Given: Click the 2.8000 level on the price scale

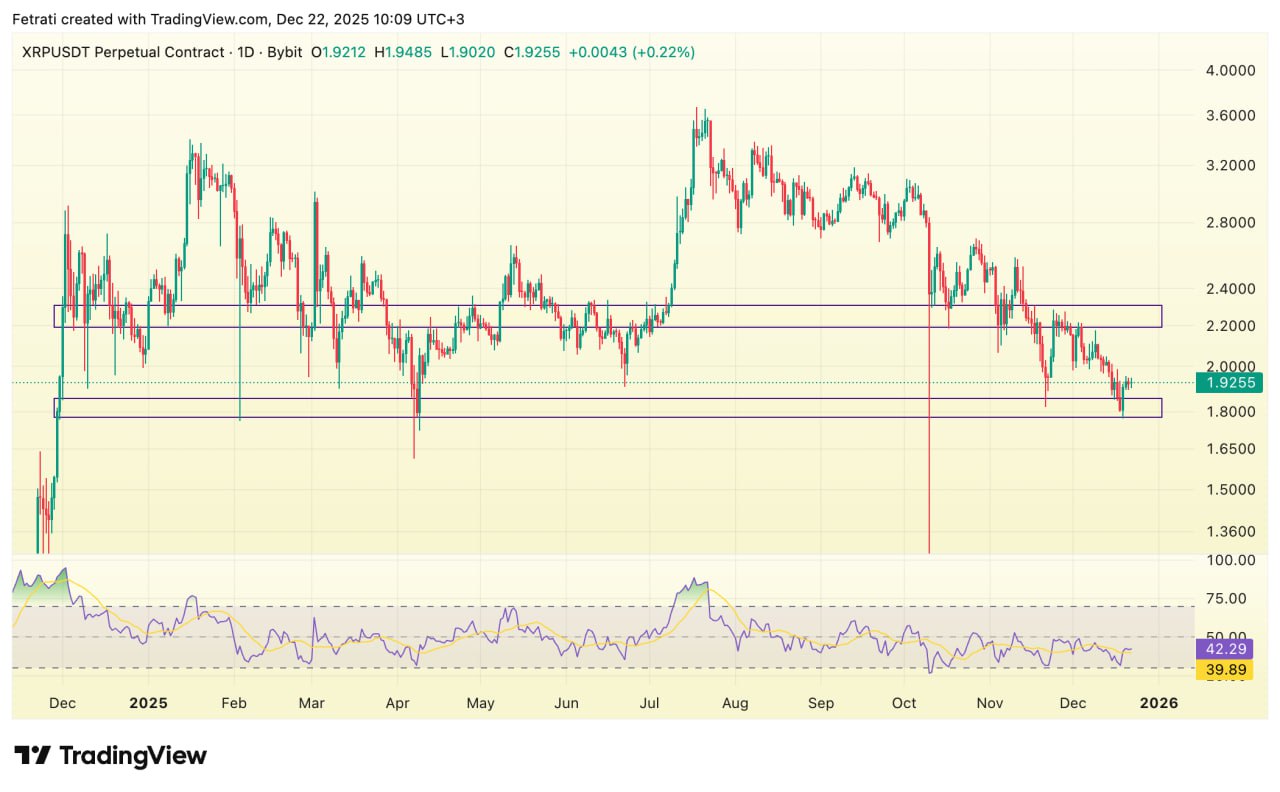Looking at the screenshot, I should (1229, 222).
